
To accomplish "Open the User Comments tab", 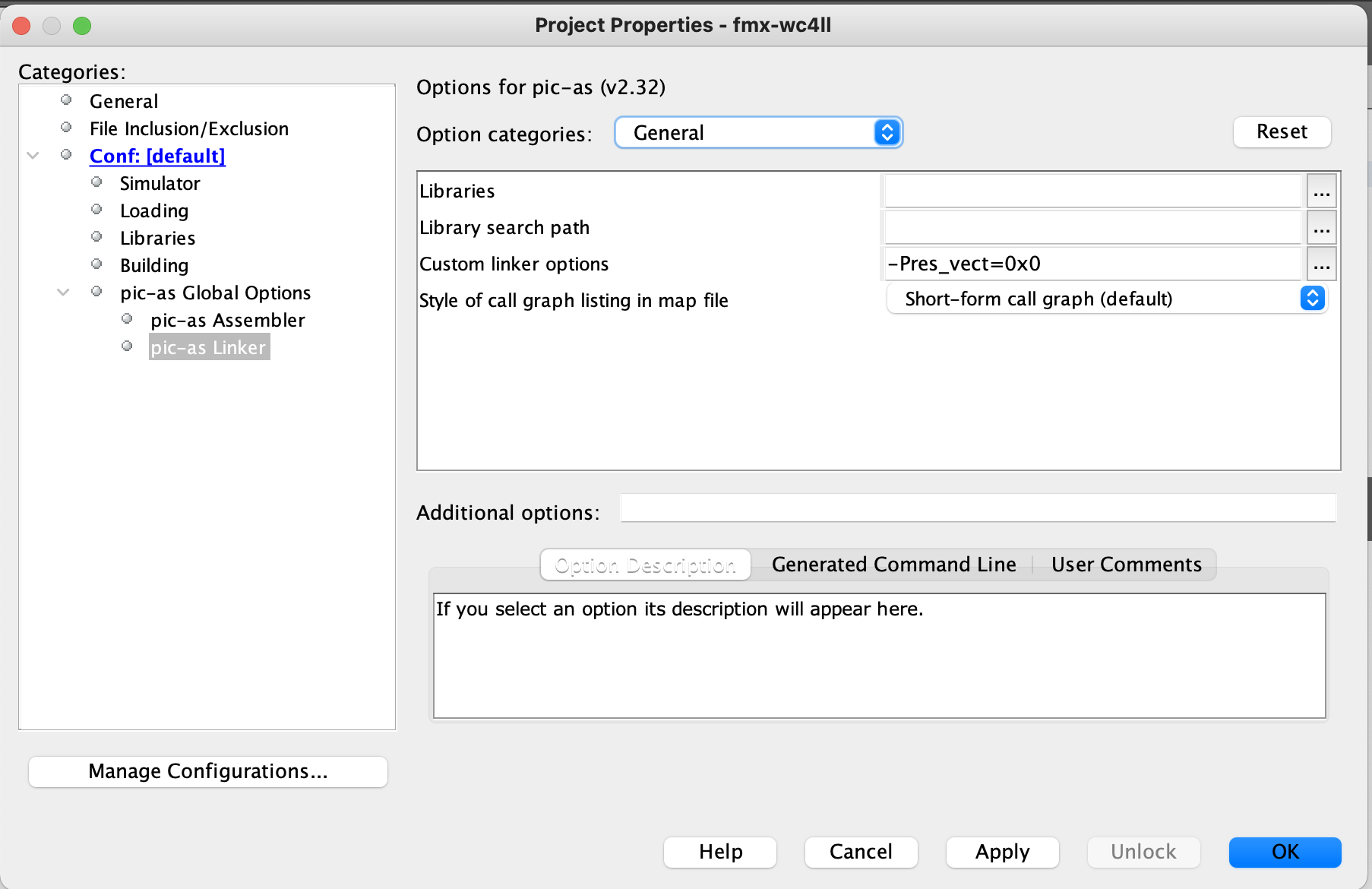I will (1126, 565).
